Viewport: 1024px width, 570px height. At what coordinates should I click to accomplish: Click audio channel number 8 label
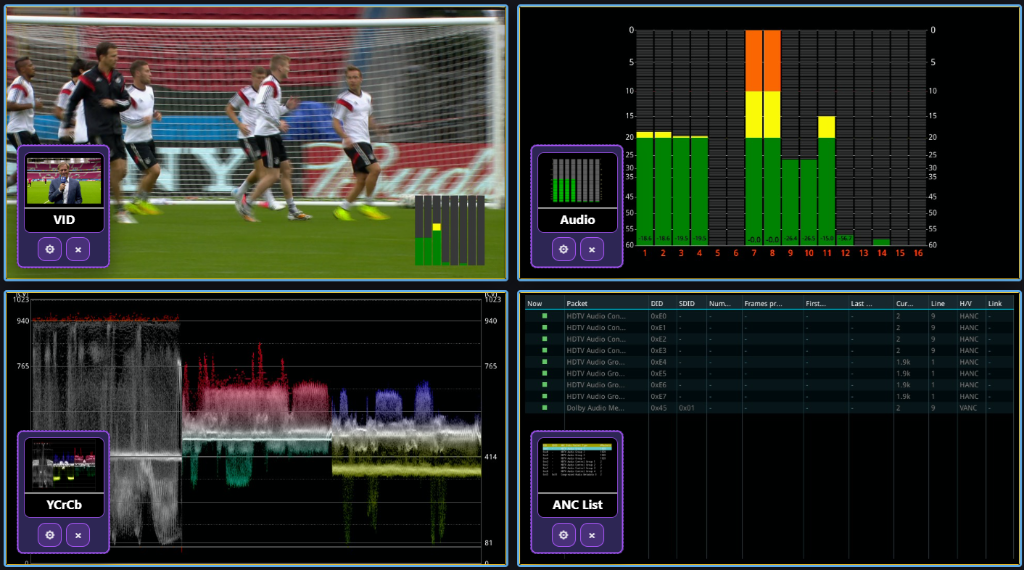point(772,253)
